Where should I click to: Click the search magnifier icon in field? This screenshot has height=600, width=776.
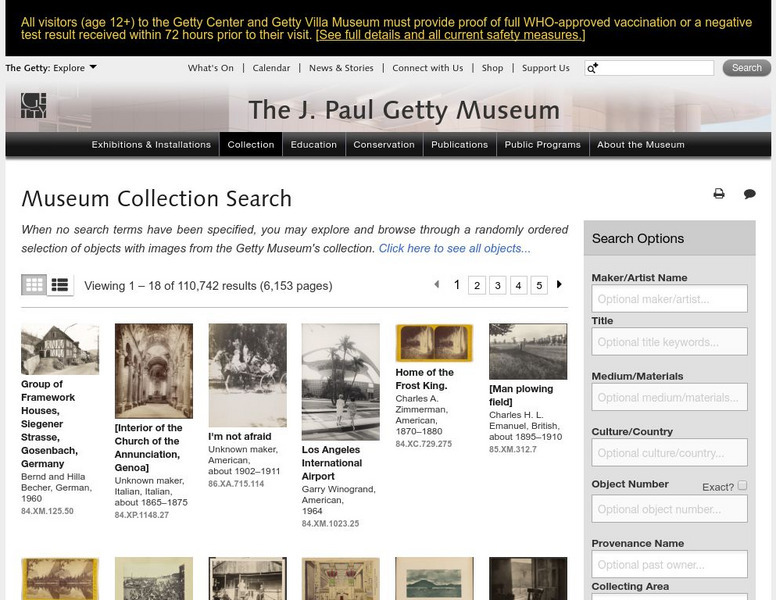pyautogui.click(x=592, y=68)
